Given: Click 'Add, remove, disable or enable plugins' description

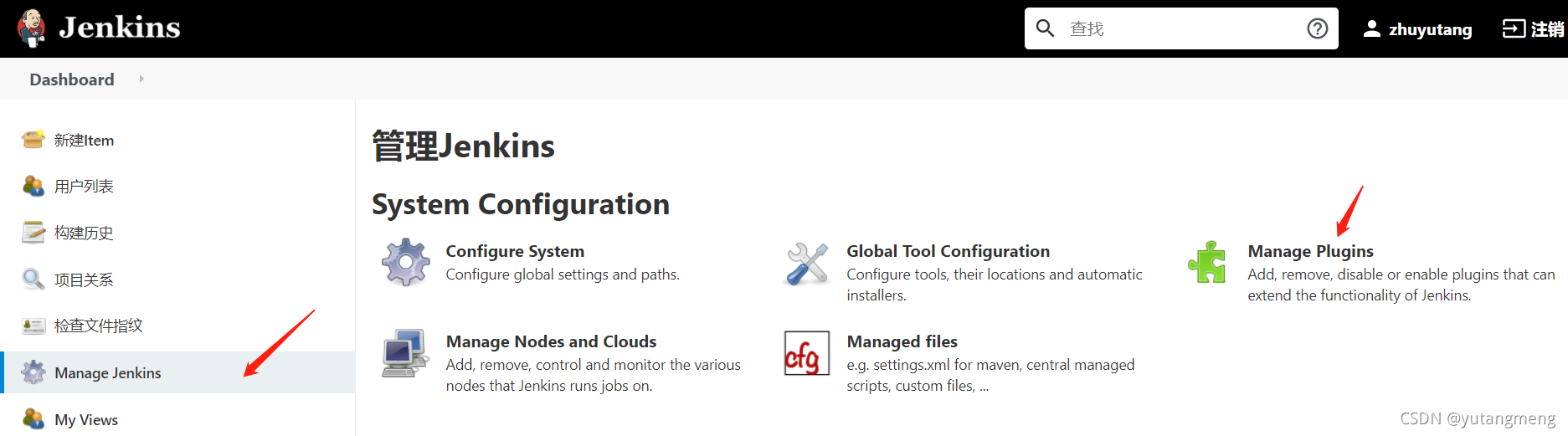Looking at the screenshot, I should point(1401,285).
